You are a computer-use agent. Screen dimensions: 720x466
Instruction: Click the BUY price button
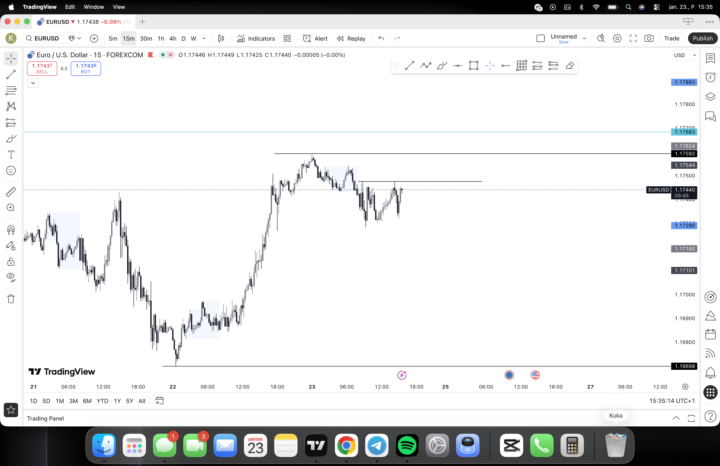coord(86,68)
